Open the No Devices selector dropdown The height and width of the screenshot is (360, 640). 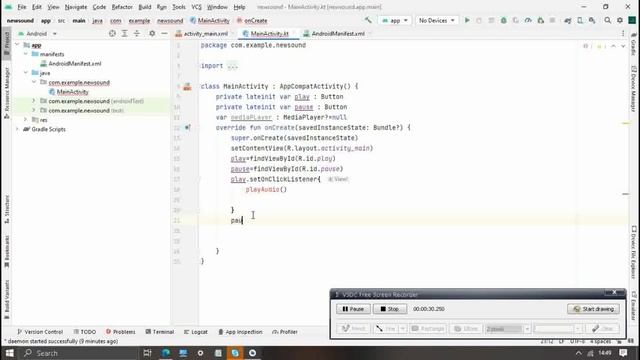point(436,20)
